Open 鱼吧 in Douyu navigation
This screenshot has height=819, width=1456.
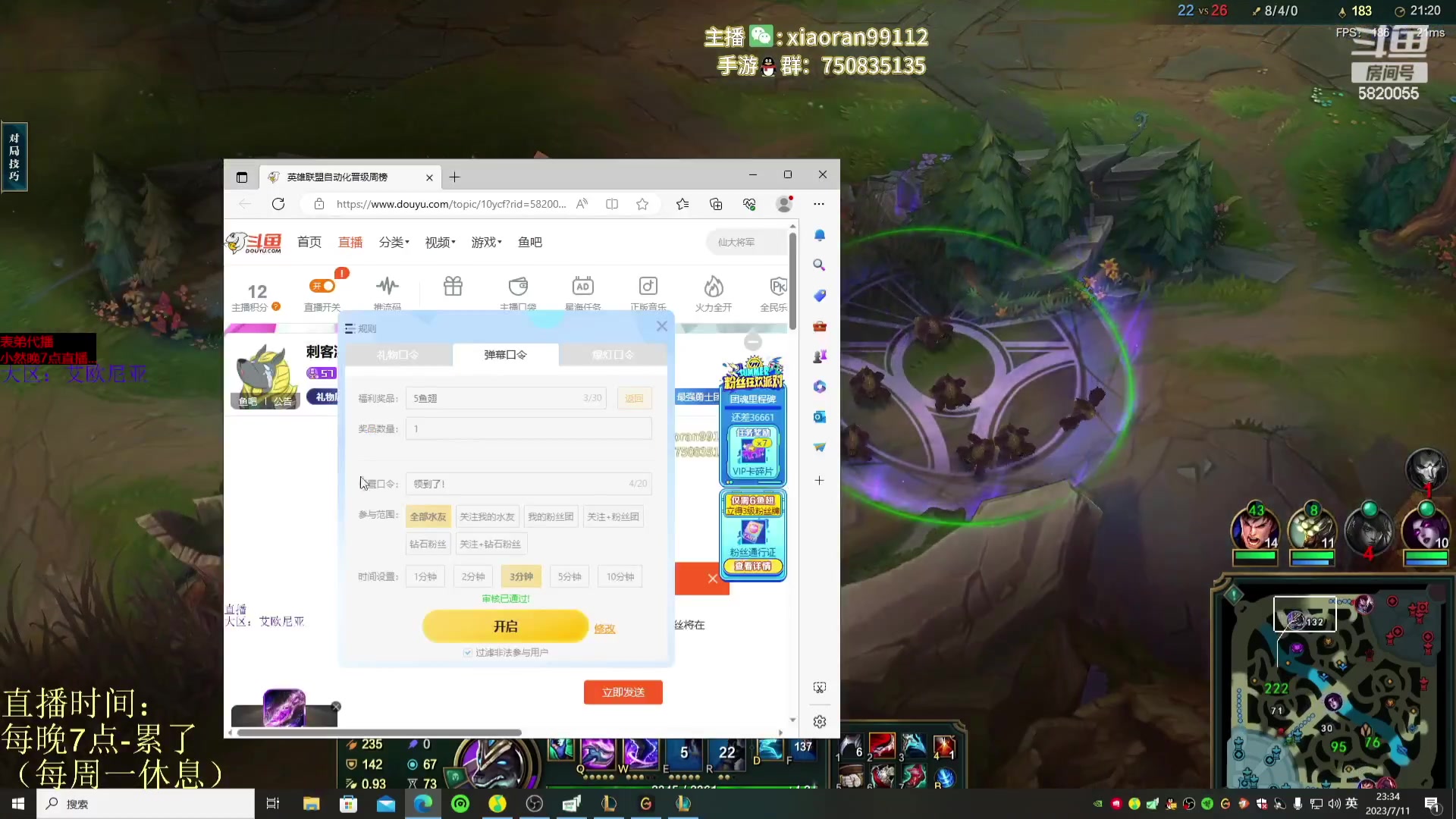(x=530, y=243)
